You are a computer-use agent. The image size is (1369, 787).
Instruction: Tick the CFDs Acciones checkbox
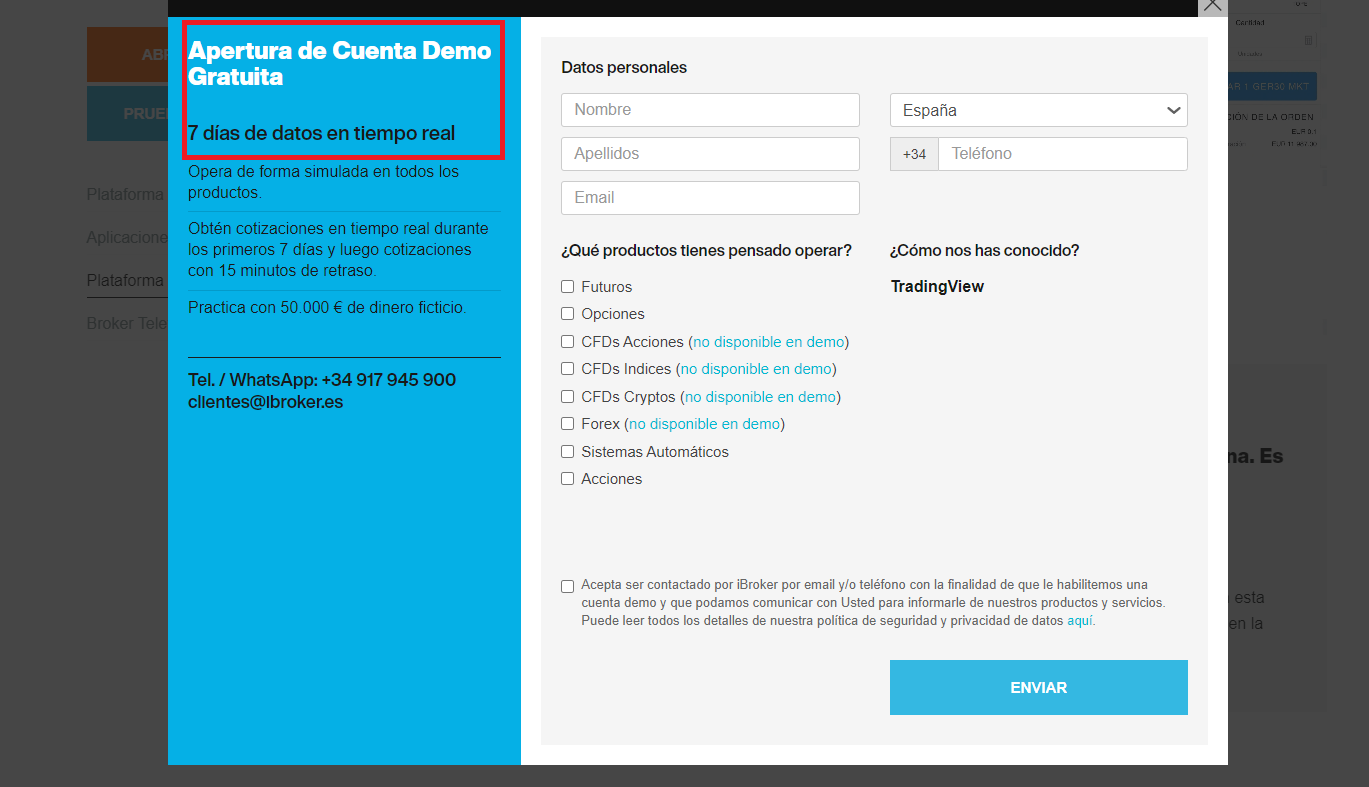point(568,342)
